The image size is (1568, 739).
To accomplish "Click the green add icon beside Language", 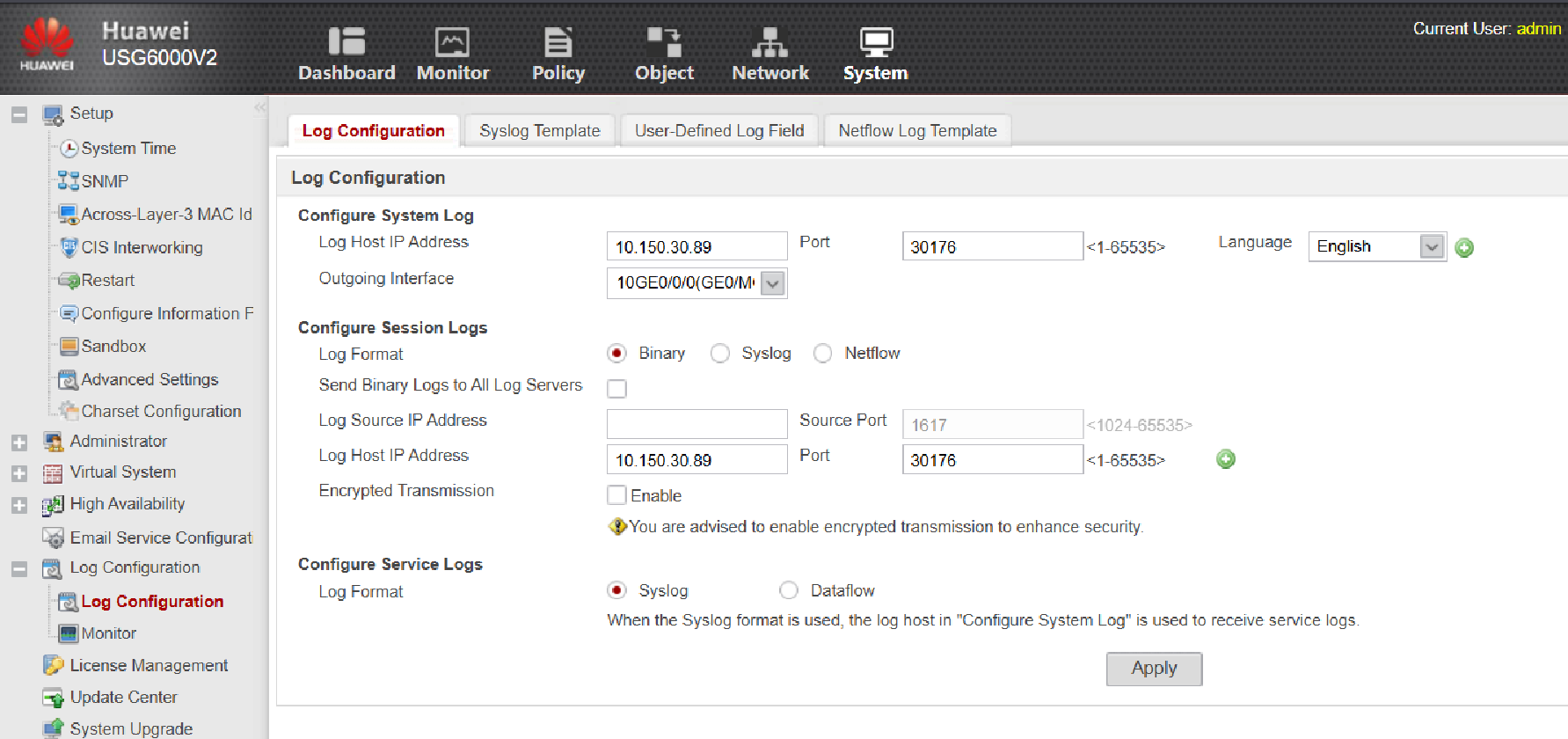I will point(1464,248).
